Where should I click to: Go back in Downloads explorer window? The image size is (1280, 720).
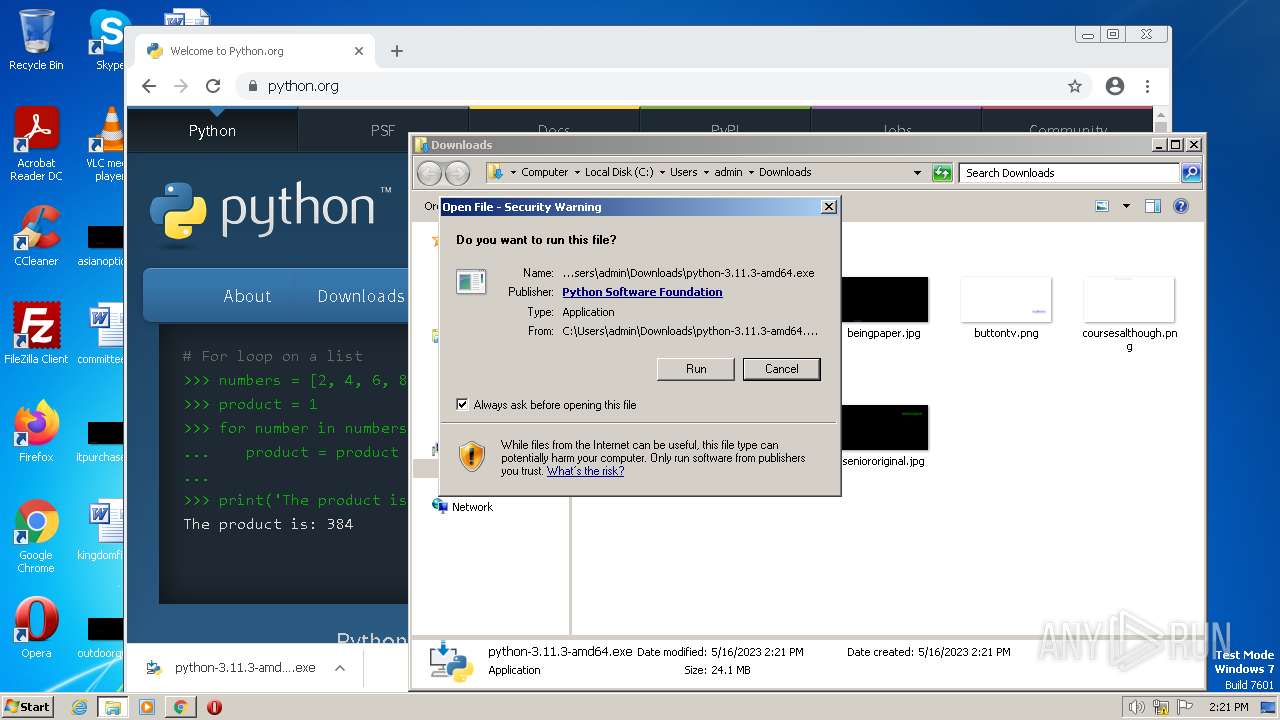pos(429,173)
